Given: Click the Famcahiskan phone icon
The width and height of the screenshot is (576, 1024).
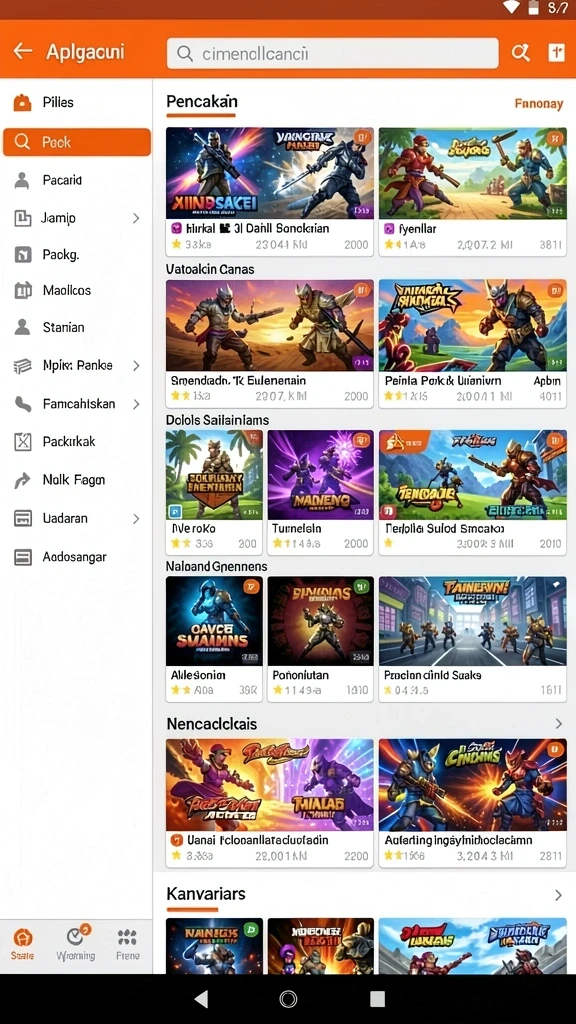Looking at the screenshot, I should [23, 404].
